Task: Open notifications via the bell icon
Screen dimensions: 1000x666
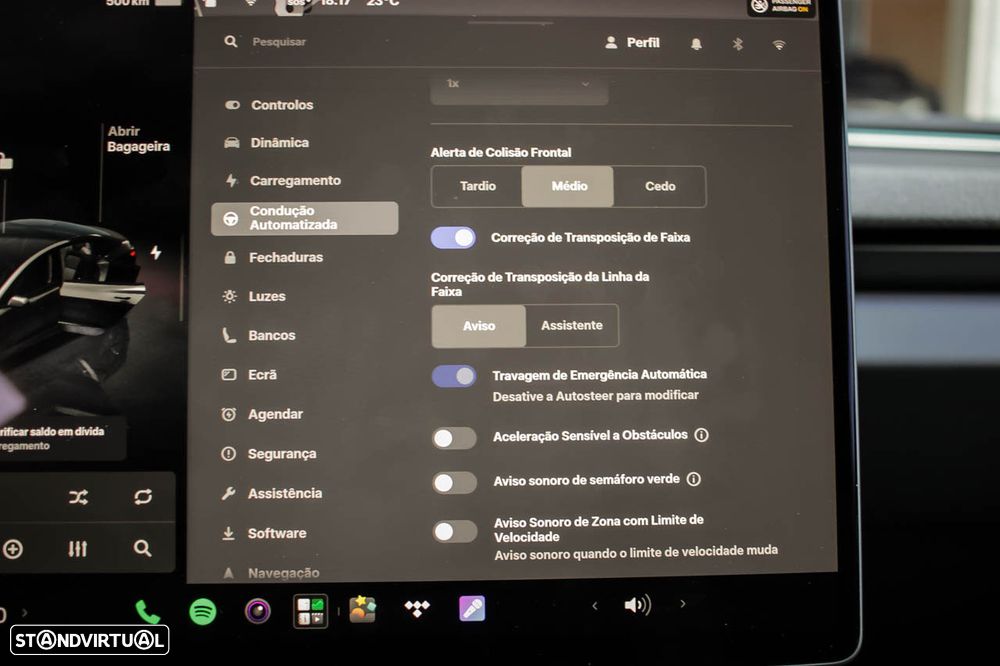Action: 696,44
